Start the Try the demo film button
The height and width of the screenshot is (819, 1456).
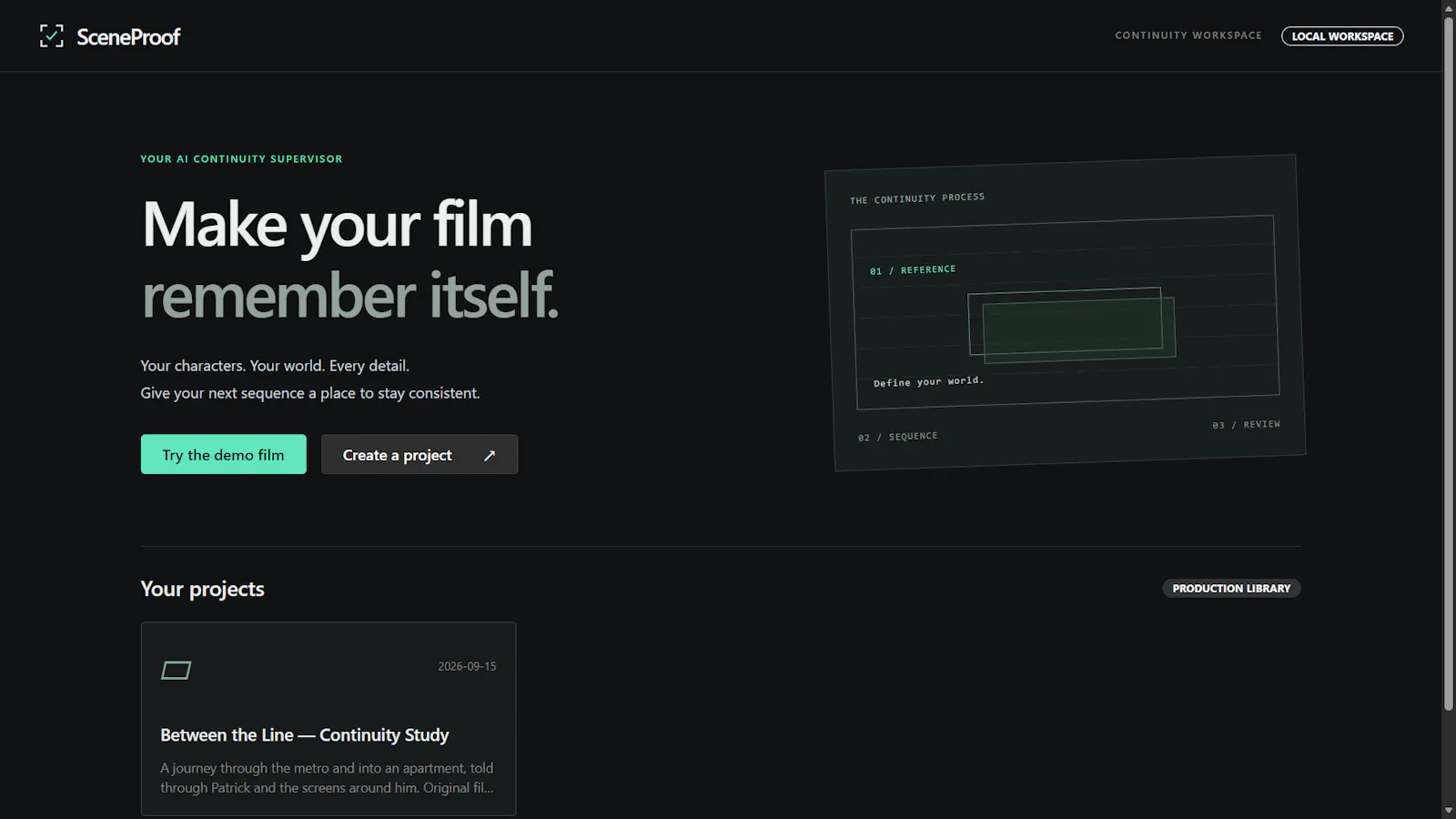pos(224,454)
